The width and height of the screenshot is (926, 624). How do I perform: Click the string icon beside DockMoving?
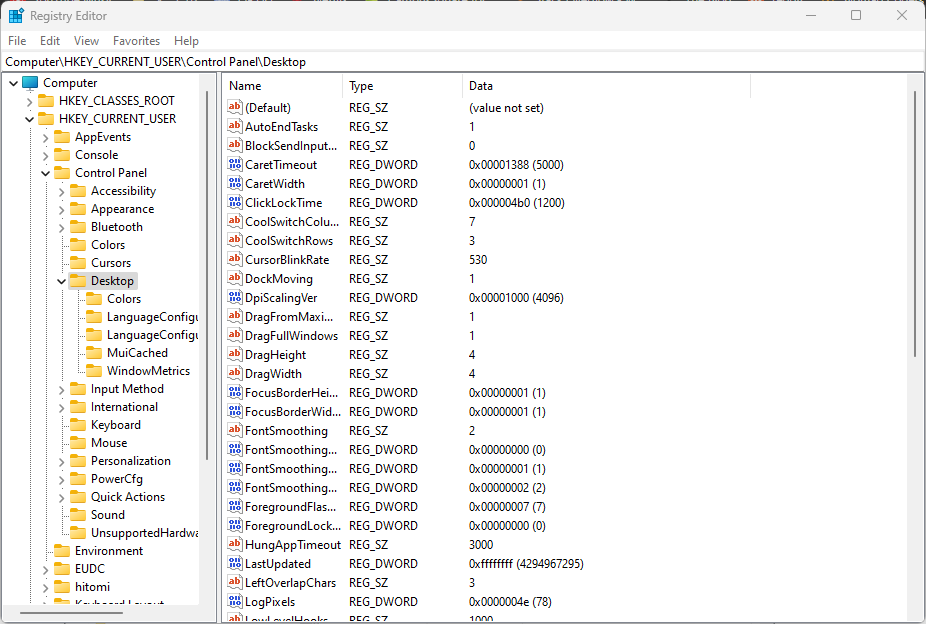click(234, 278)
